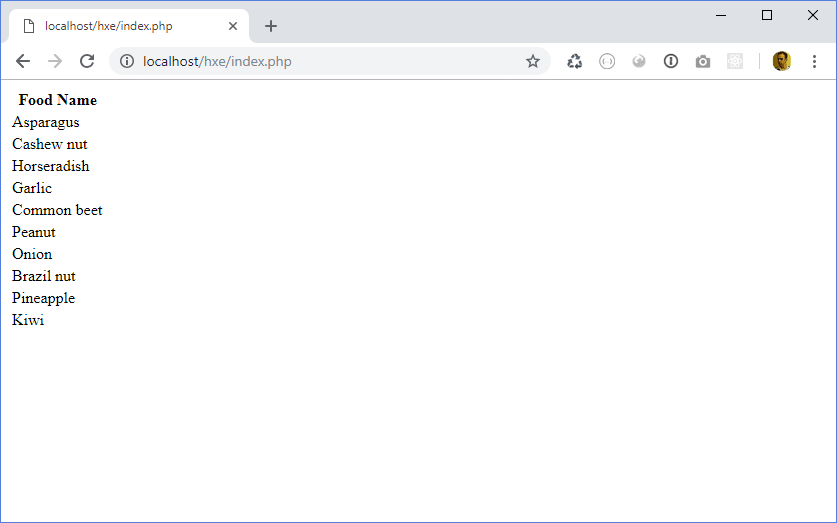Click the Pineapple entry
The height and width of the screenshot is (523, 837).
pyautogui.click(x=43, y=298)
